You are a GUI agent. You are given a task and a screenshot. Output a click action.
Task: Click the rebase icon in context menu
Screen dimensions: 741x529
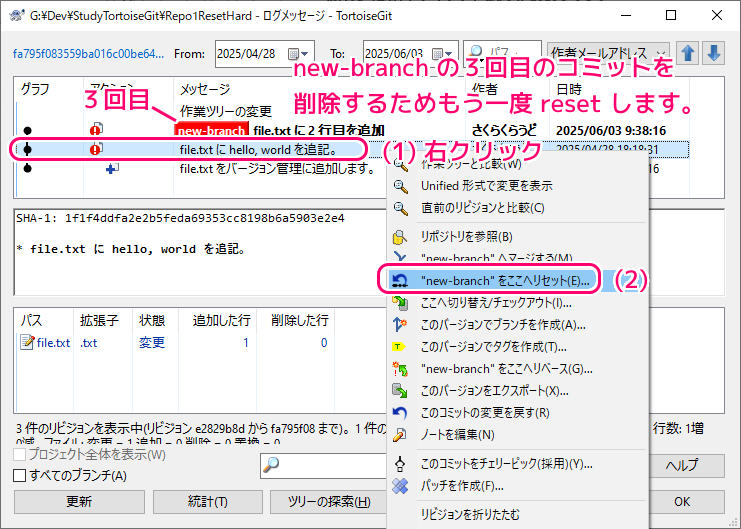click(400, 369)
